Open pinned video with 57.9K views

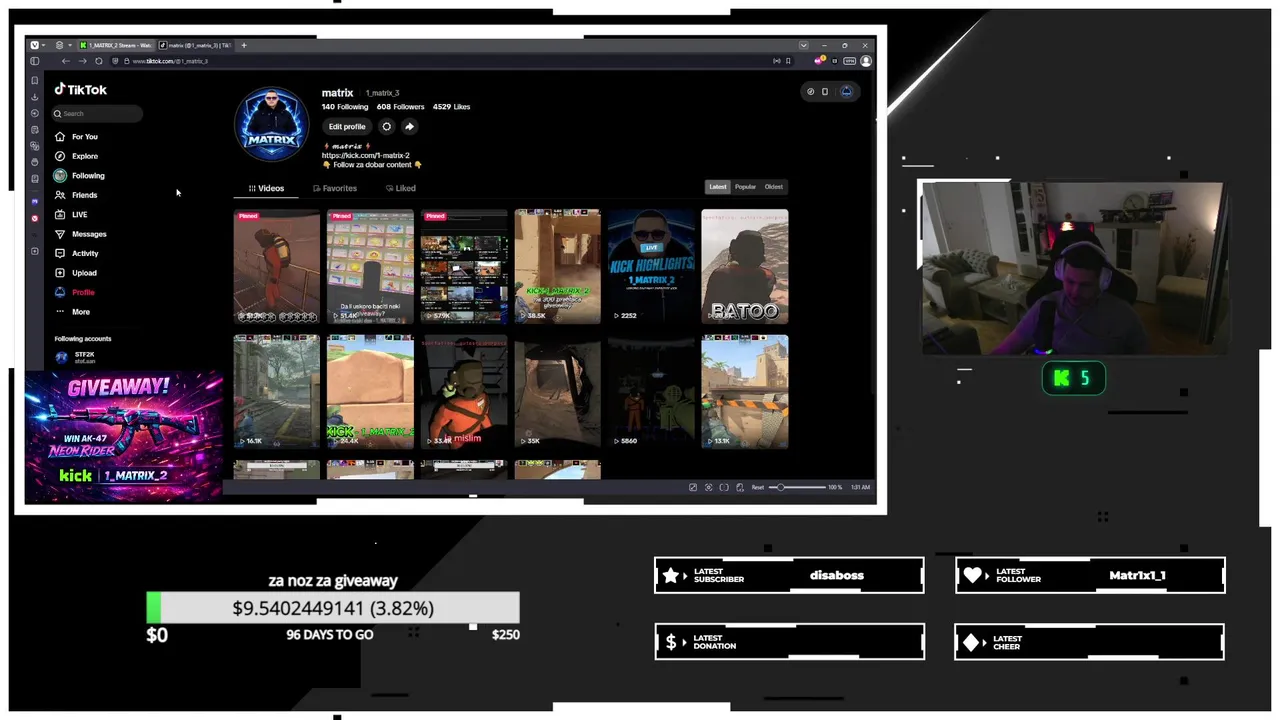click(x=464, y=266)
